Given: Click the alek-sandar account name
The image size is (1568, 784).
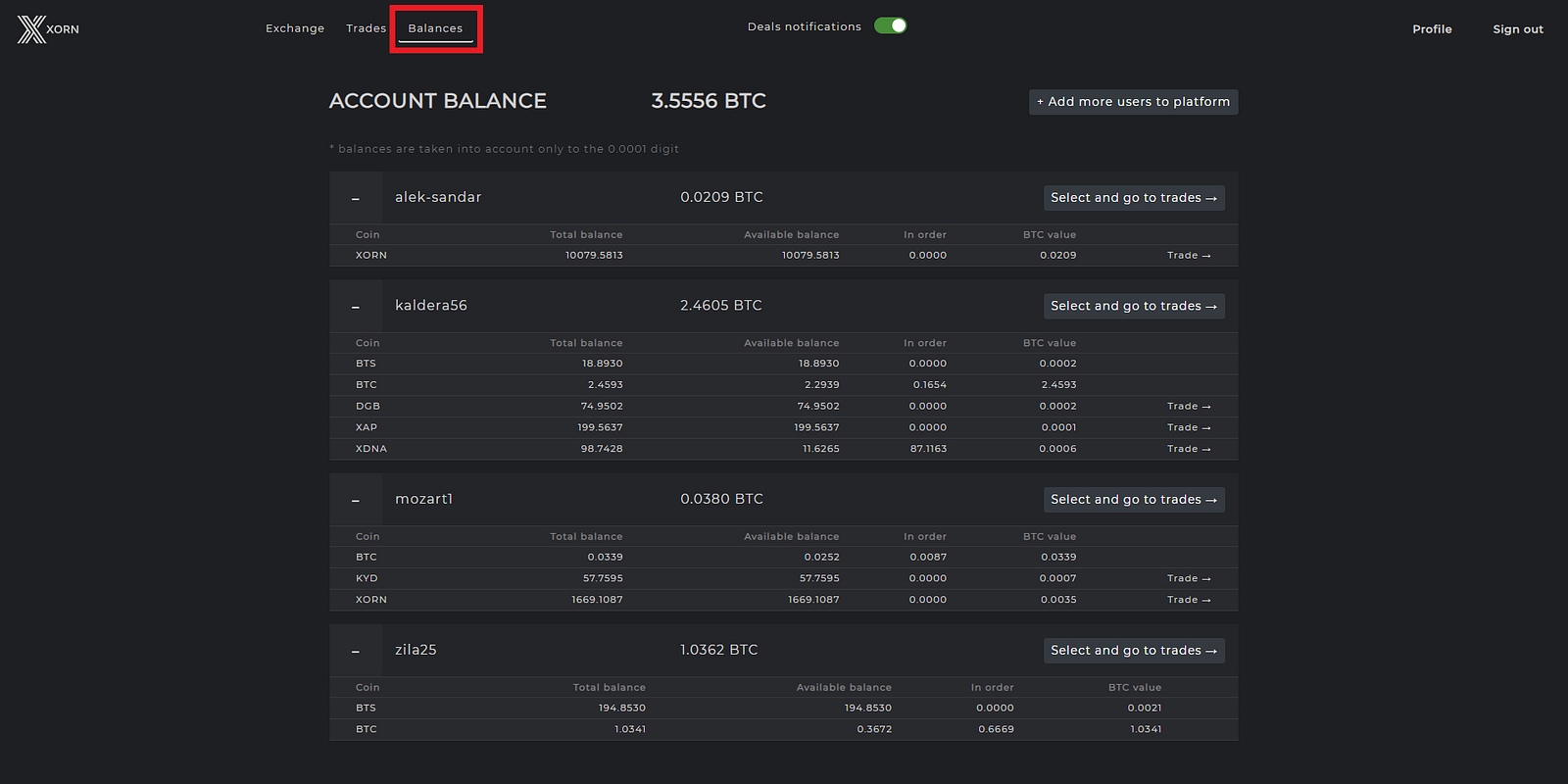Looking at the screenshot, I should click(x=438, y=197).
